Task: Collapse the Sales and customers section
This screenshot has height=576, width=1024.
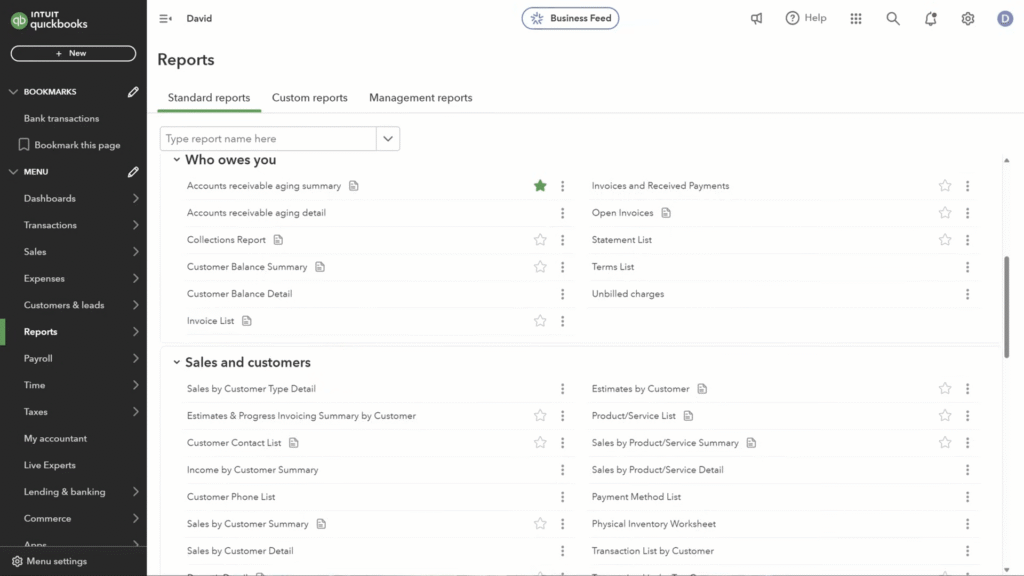Action: (x=177, y=363)
